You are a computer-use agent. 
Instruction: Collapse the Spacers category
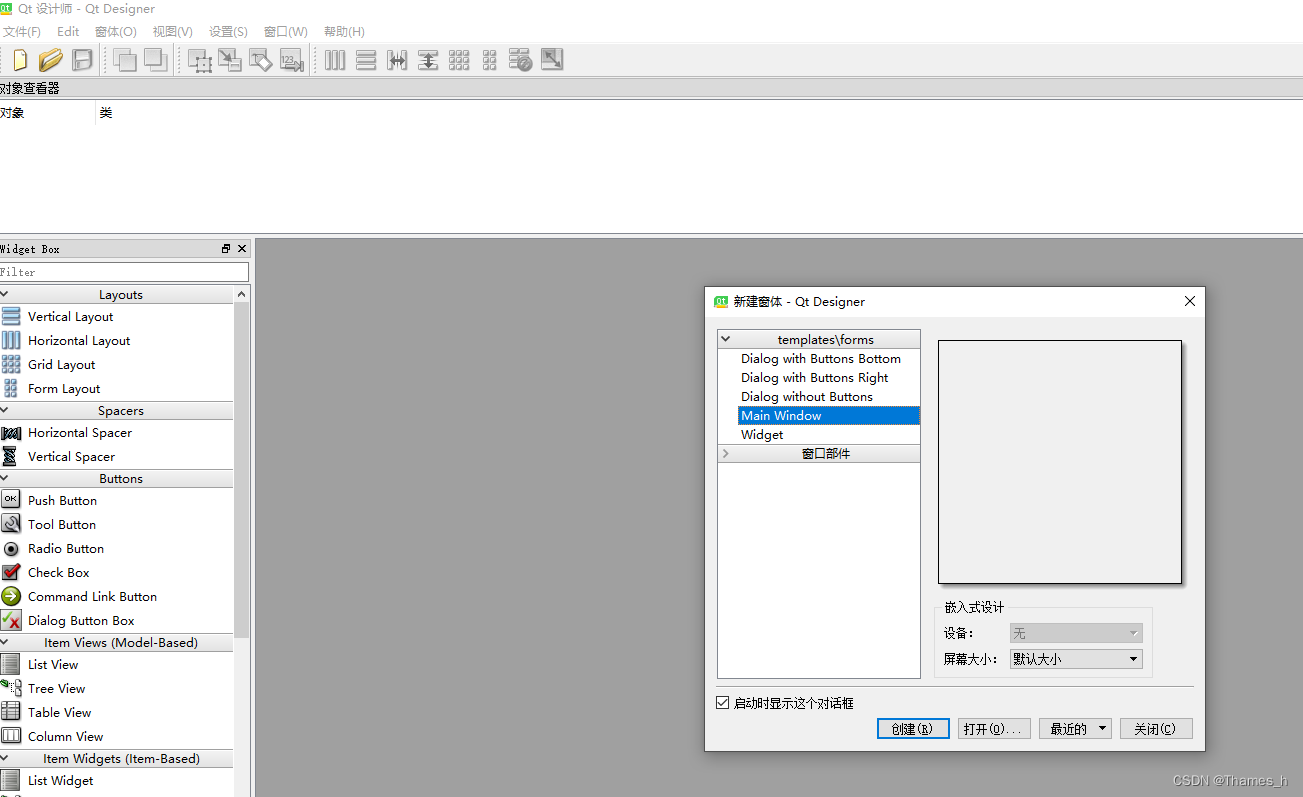click(5, 410)
